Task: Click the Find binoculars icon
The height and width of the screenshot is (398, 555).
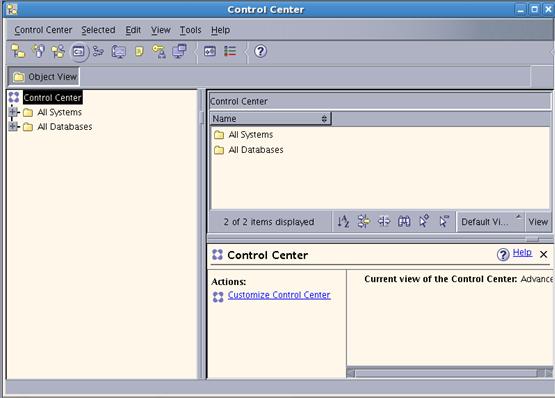Action: [404, 221]
